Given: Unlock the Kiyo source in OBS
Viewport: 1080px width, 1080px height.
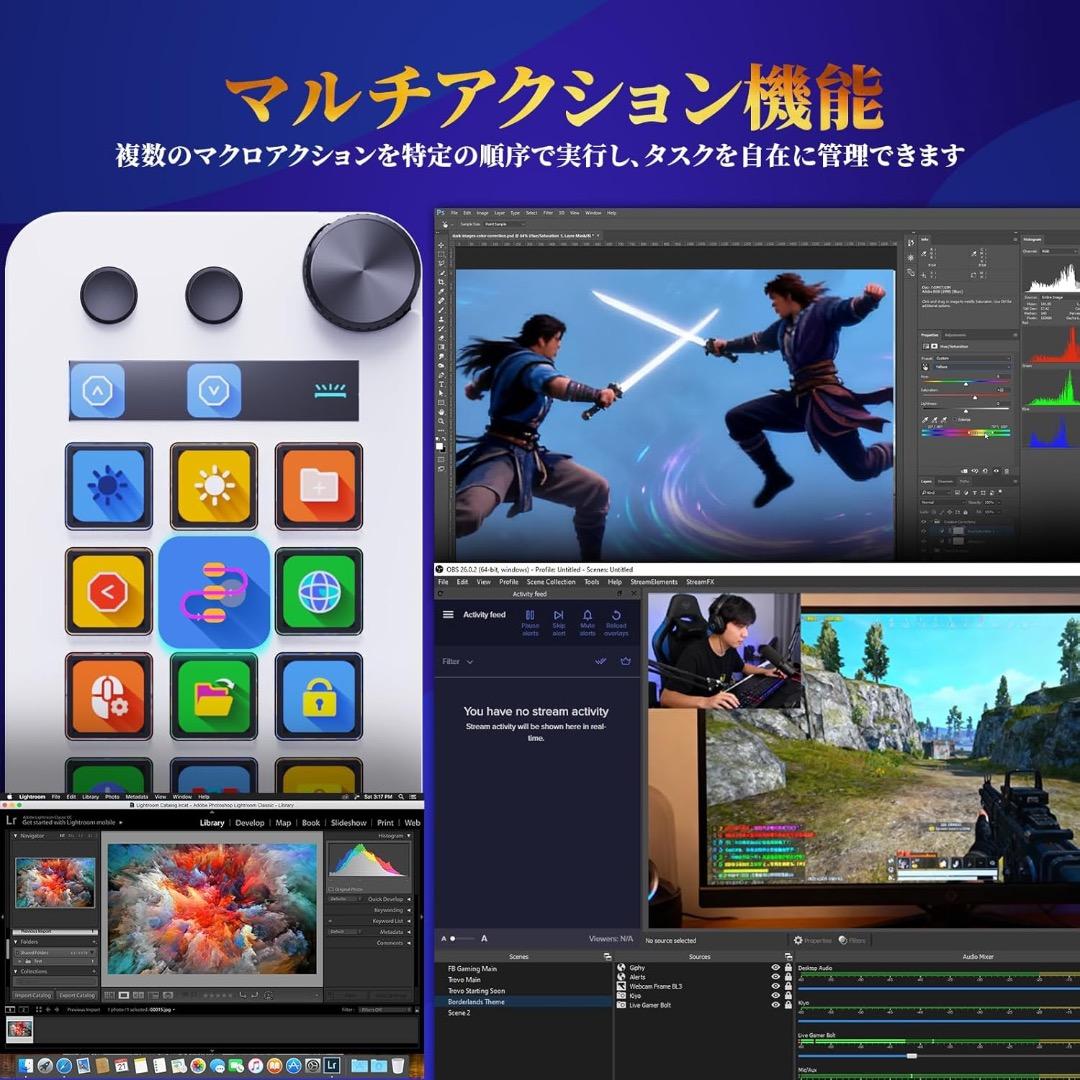Looking at the screenshot, I should point(788,995).
